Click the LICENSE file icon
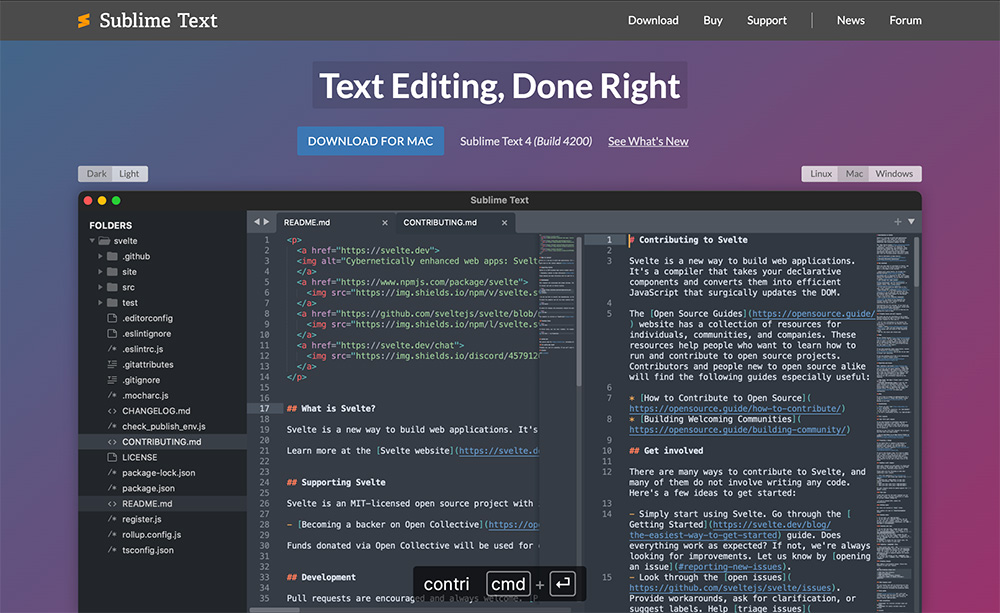Image resolution: width=1000 pixels, height=613 pixels. (112, 457)
